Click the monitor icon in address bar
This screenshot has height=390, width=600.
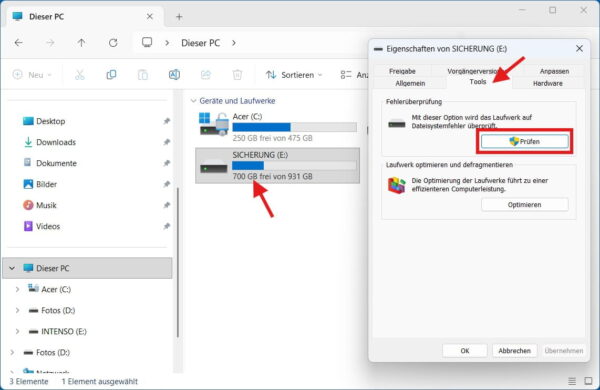tap(147, 42)
